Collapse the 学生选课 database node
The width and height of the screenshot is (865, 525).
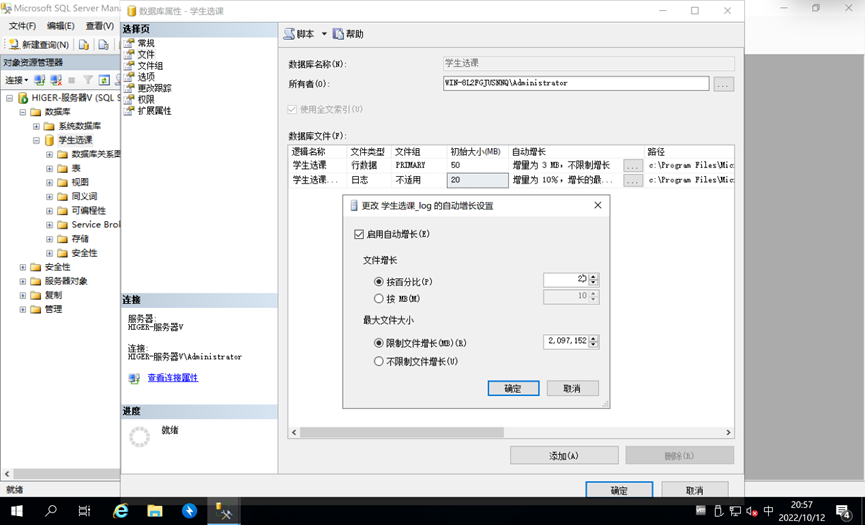[36, 140]
